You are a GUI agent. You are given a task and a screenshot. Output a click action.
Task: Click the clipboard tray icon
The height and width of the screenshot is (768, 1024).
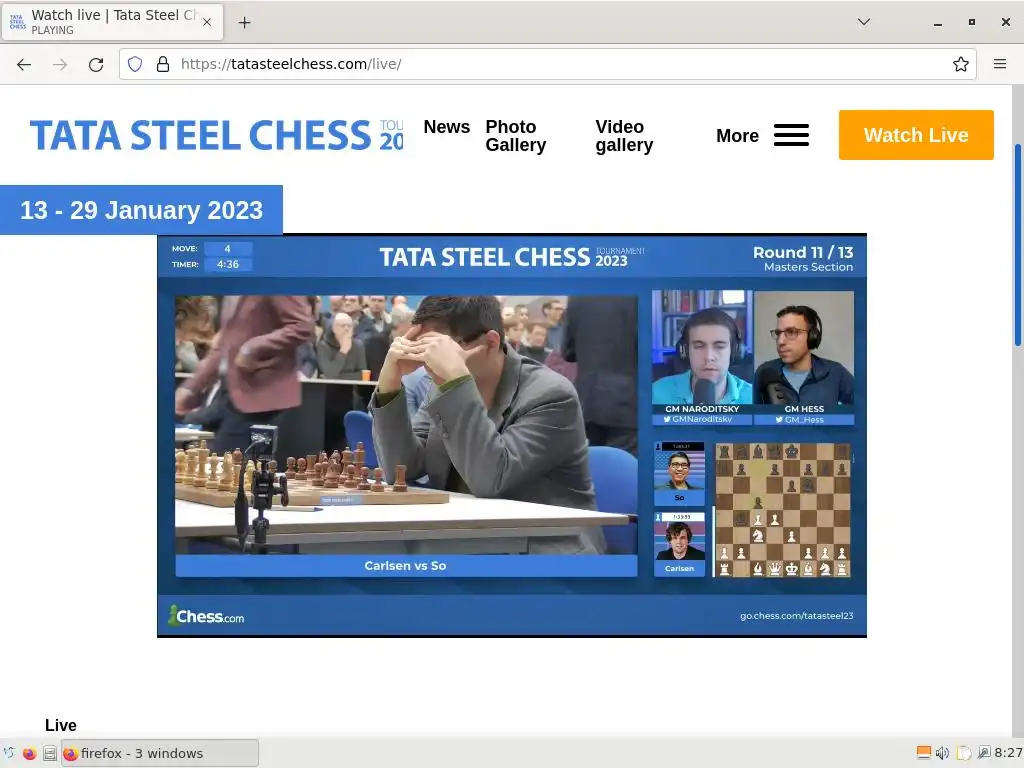(x=964, y=753)
